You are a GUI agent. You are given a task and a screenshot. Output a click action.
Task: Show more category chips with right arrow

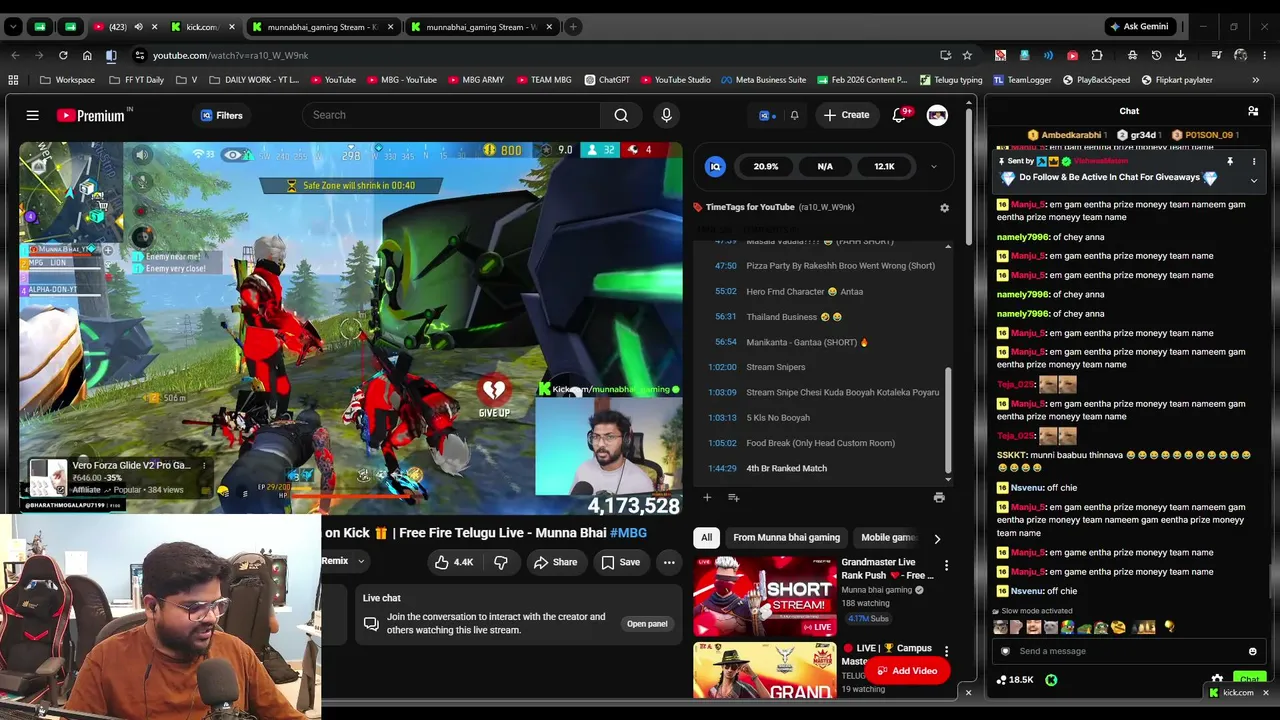pos(937,538)
